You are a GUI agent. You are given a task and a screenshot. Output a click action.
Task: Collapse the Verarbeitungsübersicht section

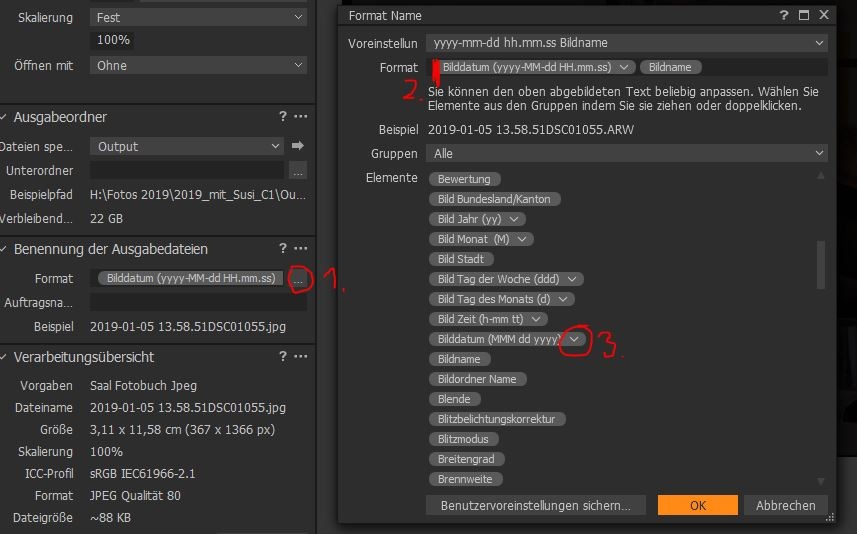click(x=4, y=357)
